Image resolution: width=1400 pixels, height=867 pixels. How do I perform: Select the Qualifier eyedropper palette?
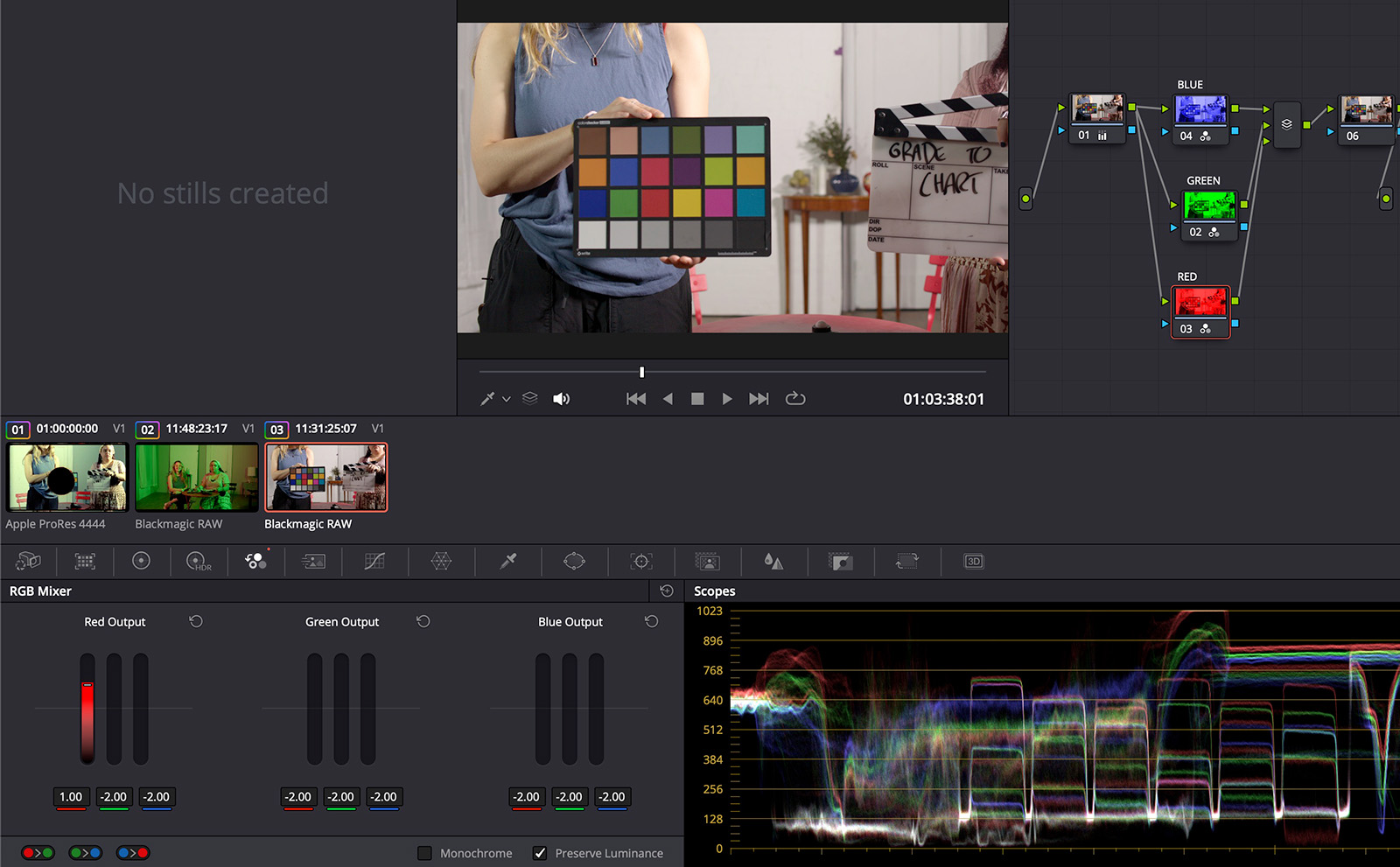pos(507,561)
